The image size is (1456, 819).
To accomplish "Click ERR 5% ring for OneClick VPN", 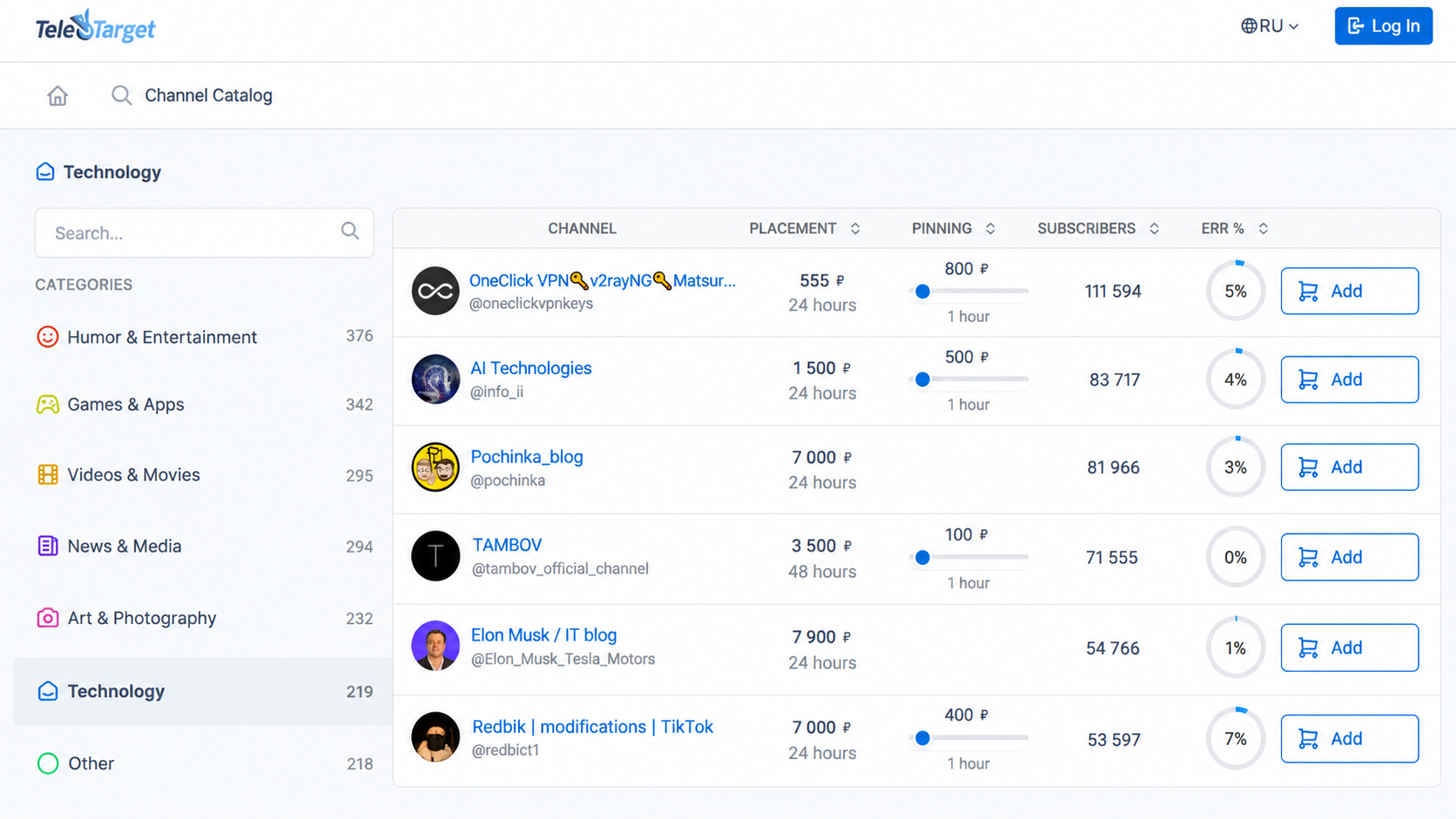I will pos(1236,291).
